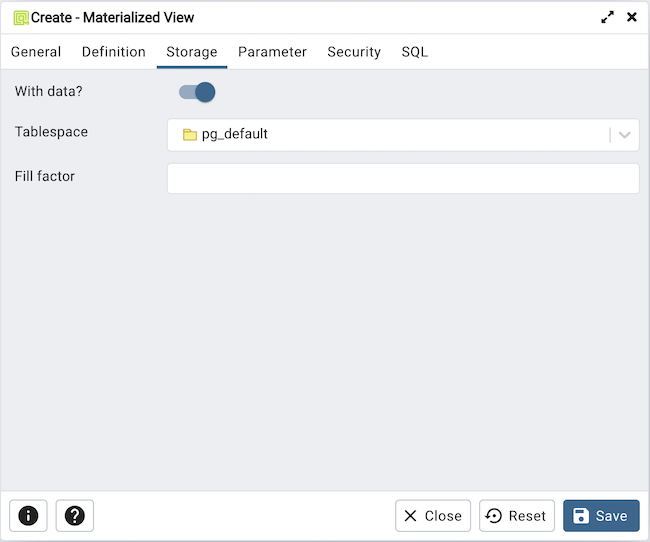Focus the Fill factor input field

(403, 179)
